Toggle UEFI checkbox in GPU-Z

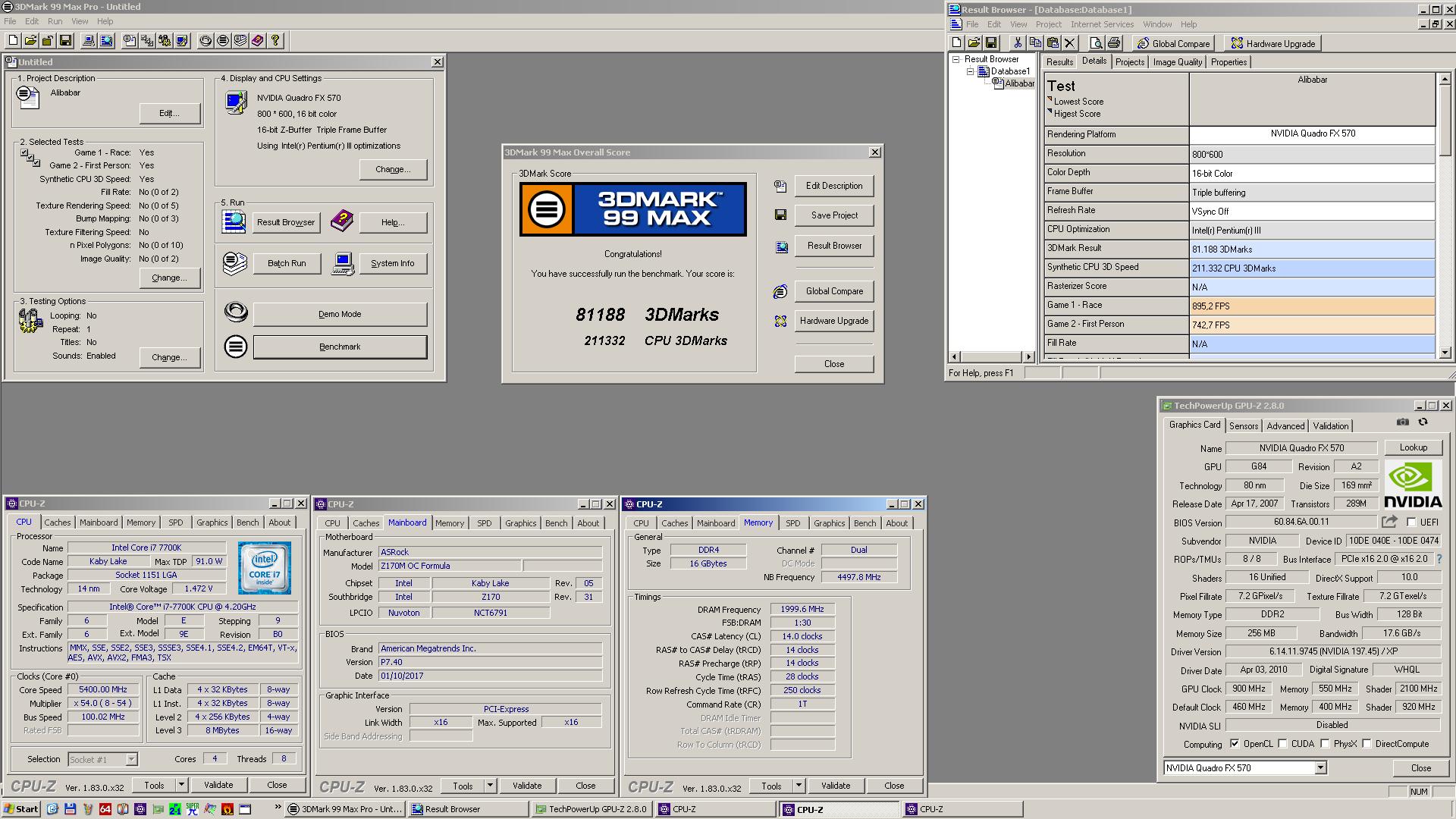pyautogui.click(x=1411, y=522)
